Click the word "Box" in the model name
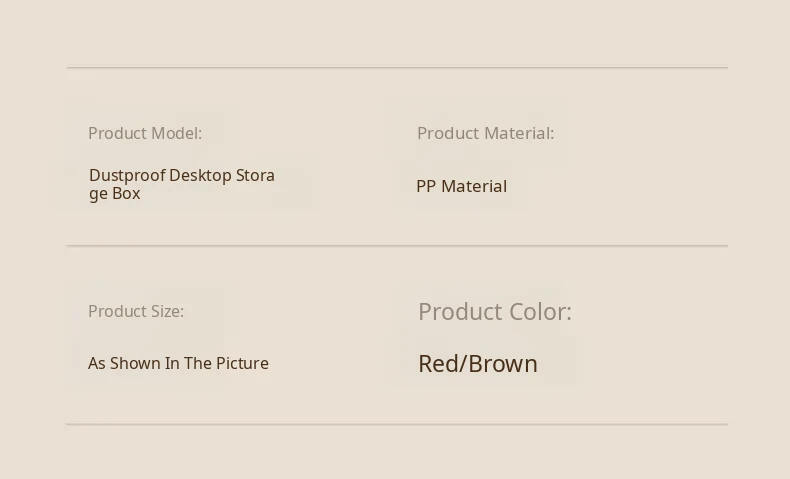Image resolution: width=790 pixels, height=479 pixels. tap(126, 194)
